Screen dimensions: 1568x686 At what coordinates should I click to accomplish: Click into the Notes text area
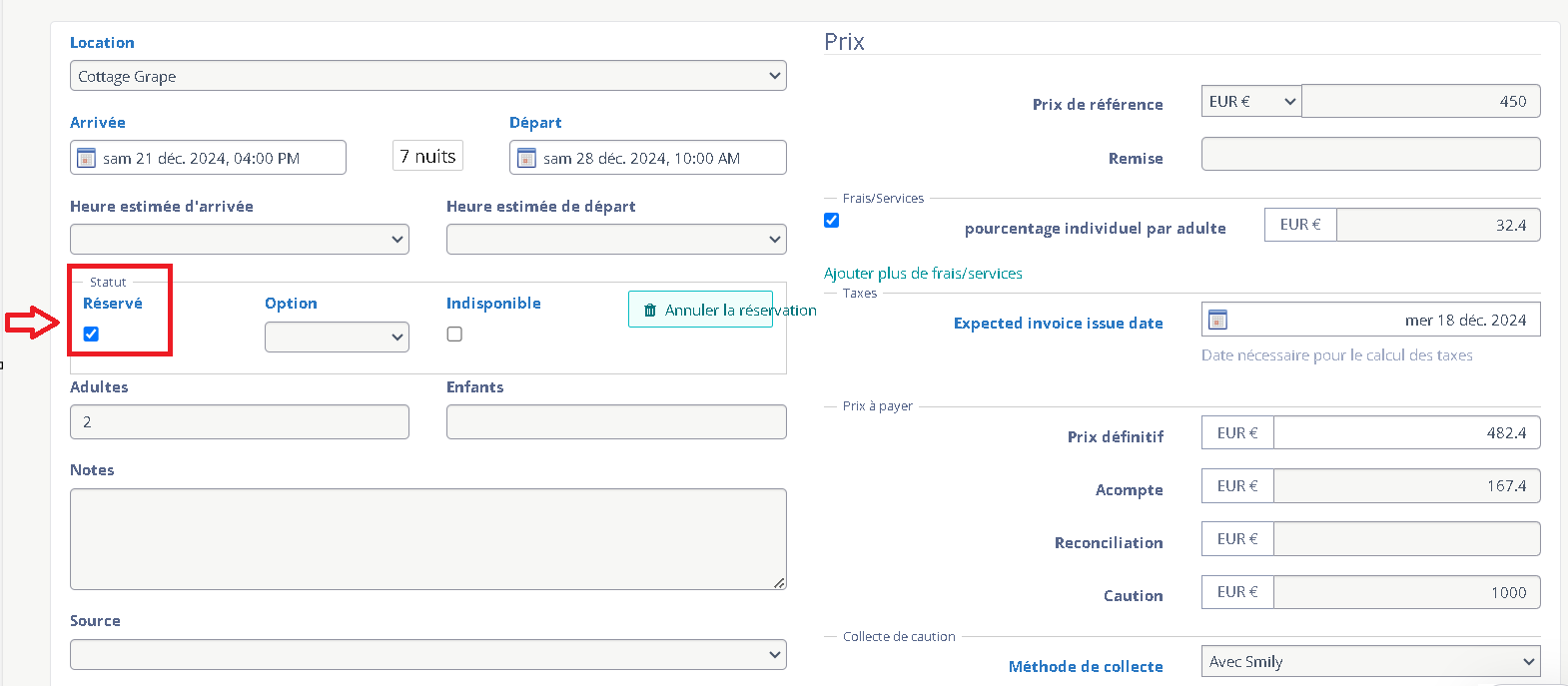[x=427, y=538]
